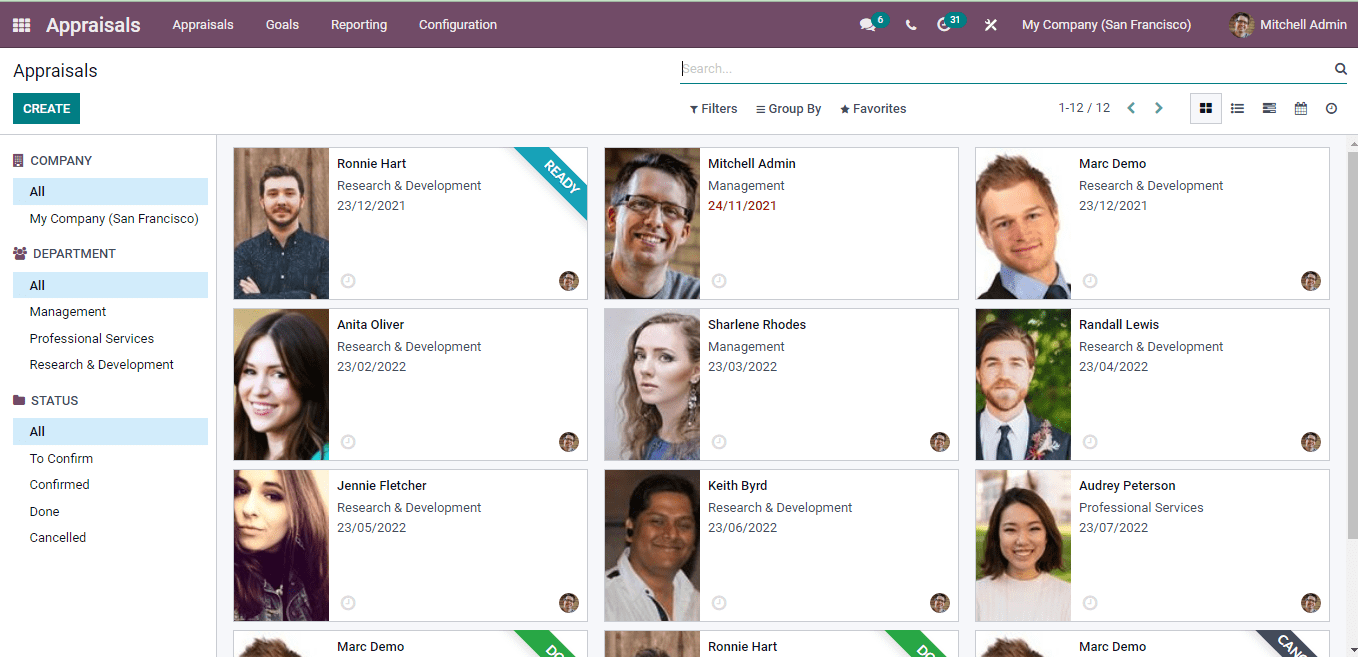Viewport: 1358px width, 657px height.
Task: Click the manager avatar on Randall Lewis' card
Action: point(1311,442)
